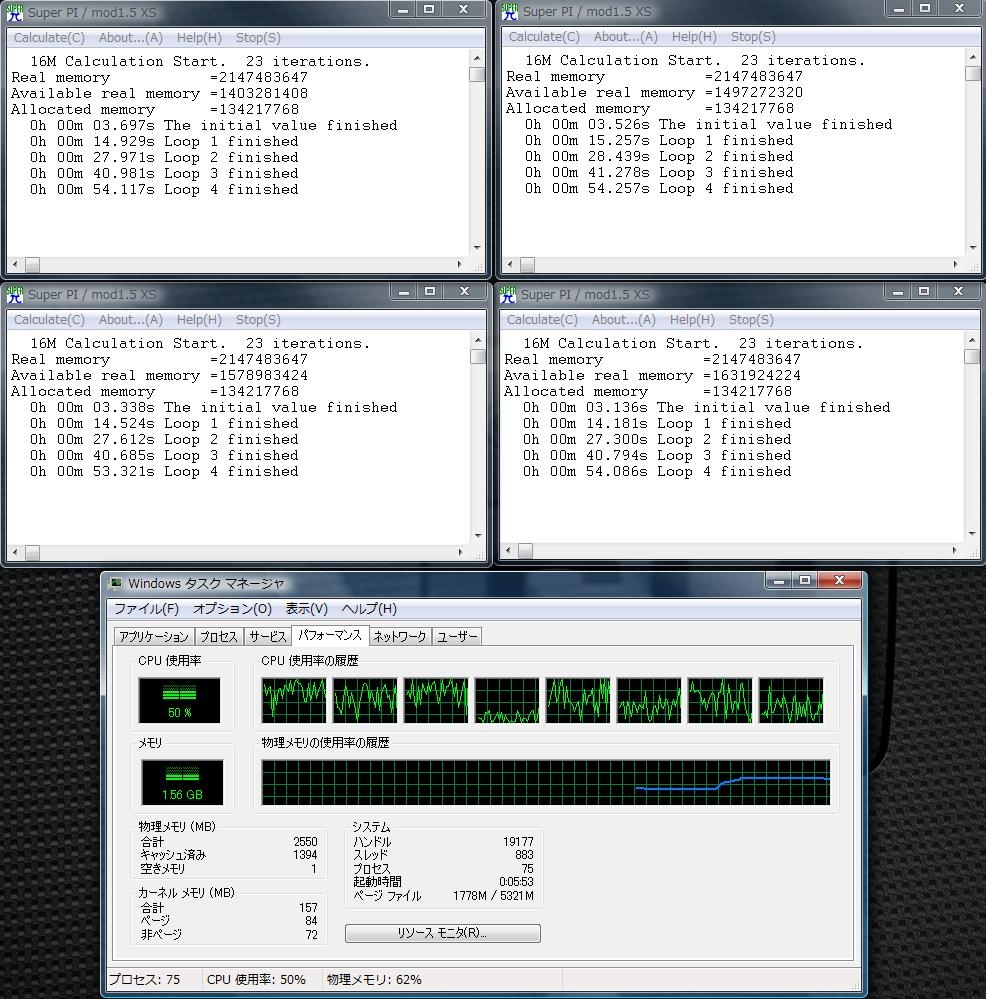Click Stop(S) in bottom-right Super PI

point(751,320)
